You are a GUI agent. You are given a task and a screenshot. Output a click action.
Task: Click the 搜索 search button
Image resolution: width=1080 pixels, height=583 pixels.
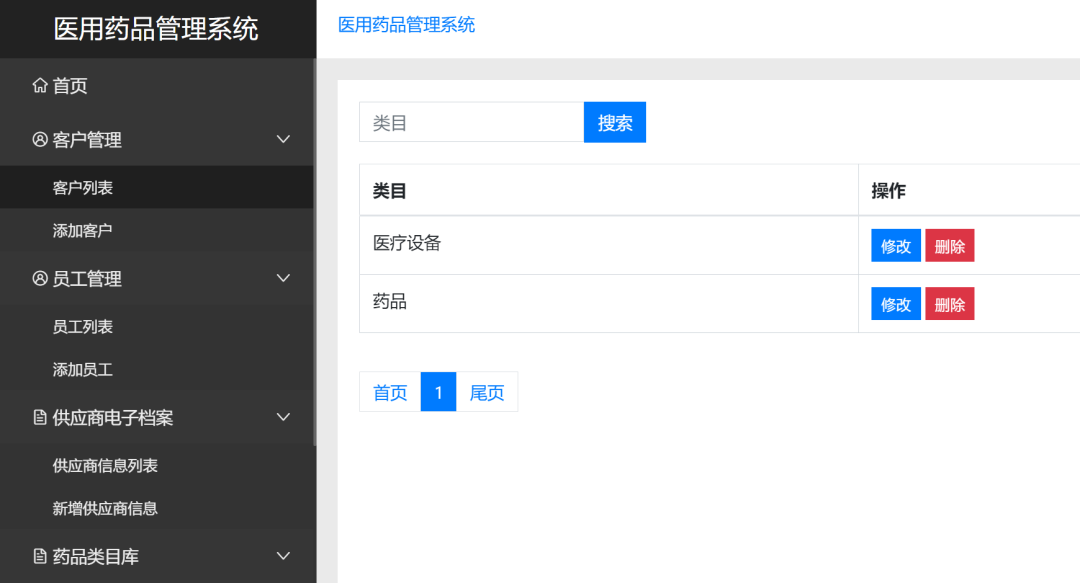(614, 121)
